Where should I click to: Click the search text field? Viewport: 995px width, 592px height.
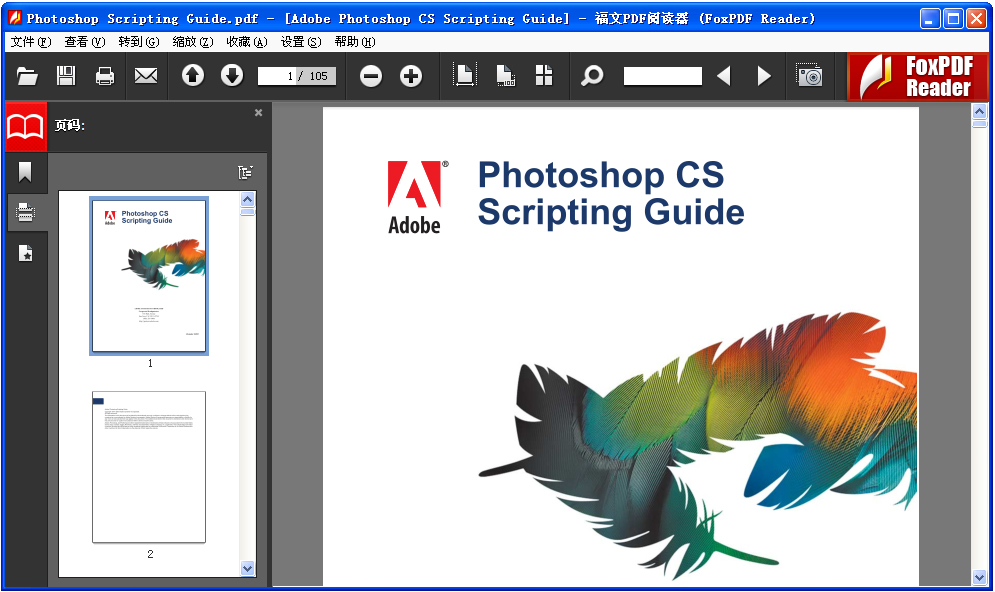click(662, 76)
